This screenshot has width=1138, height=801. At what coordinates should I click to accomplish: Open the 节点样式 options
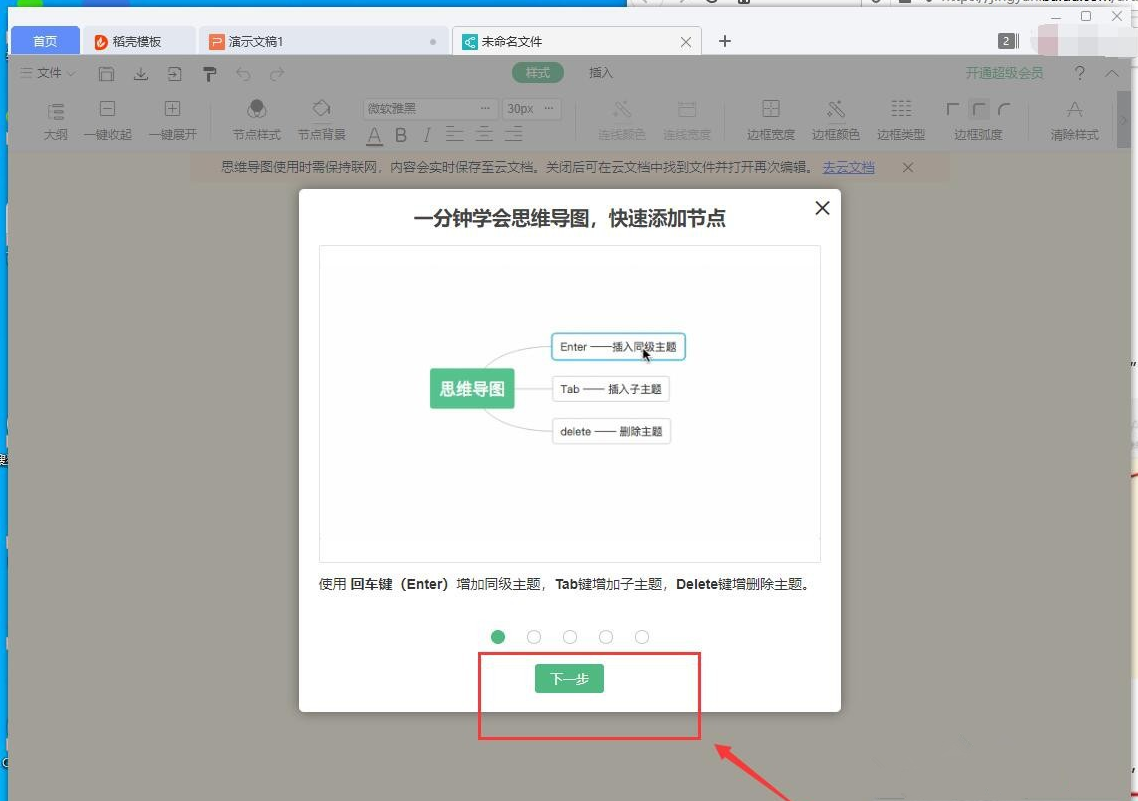click(x=256, y=120)
